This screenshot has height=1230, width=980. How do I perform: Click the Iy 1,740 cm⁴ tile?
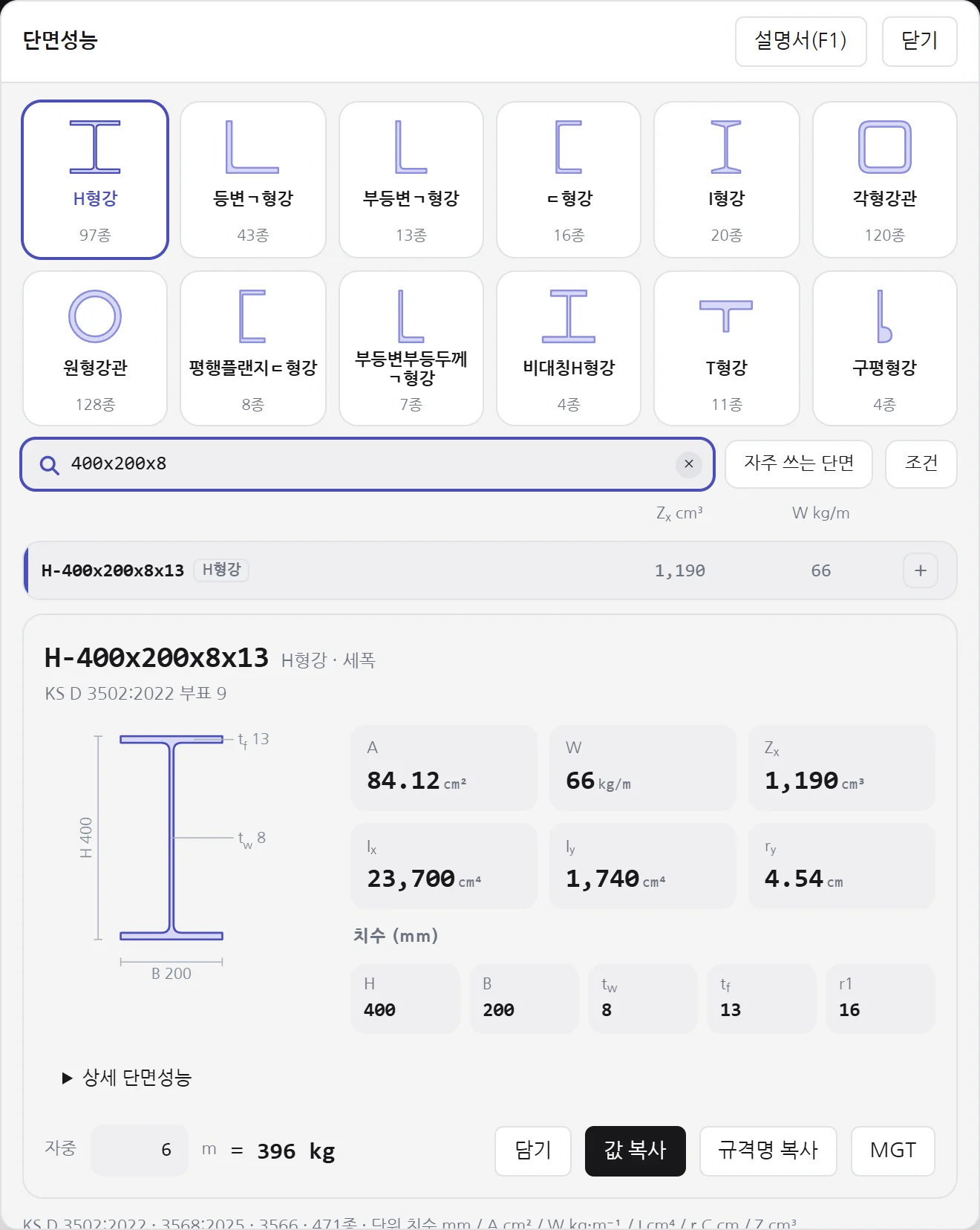(x=643, y=866)
